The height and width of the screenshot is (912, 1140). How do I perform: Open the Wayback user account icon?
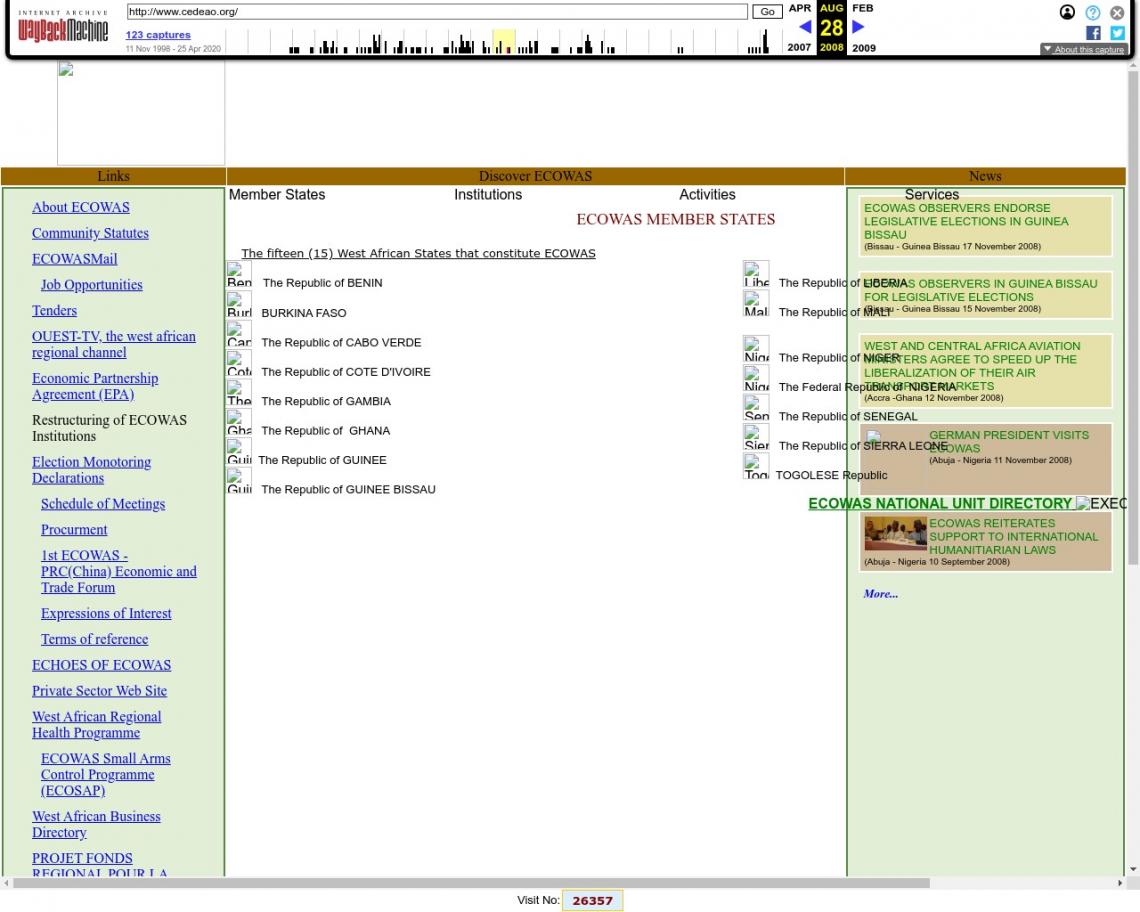[x=1067, y=12]
